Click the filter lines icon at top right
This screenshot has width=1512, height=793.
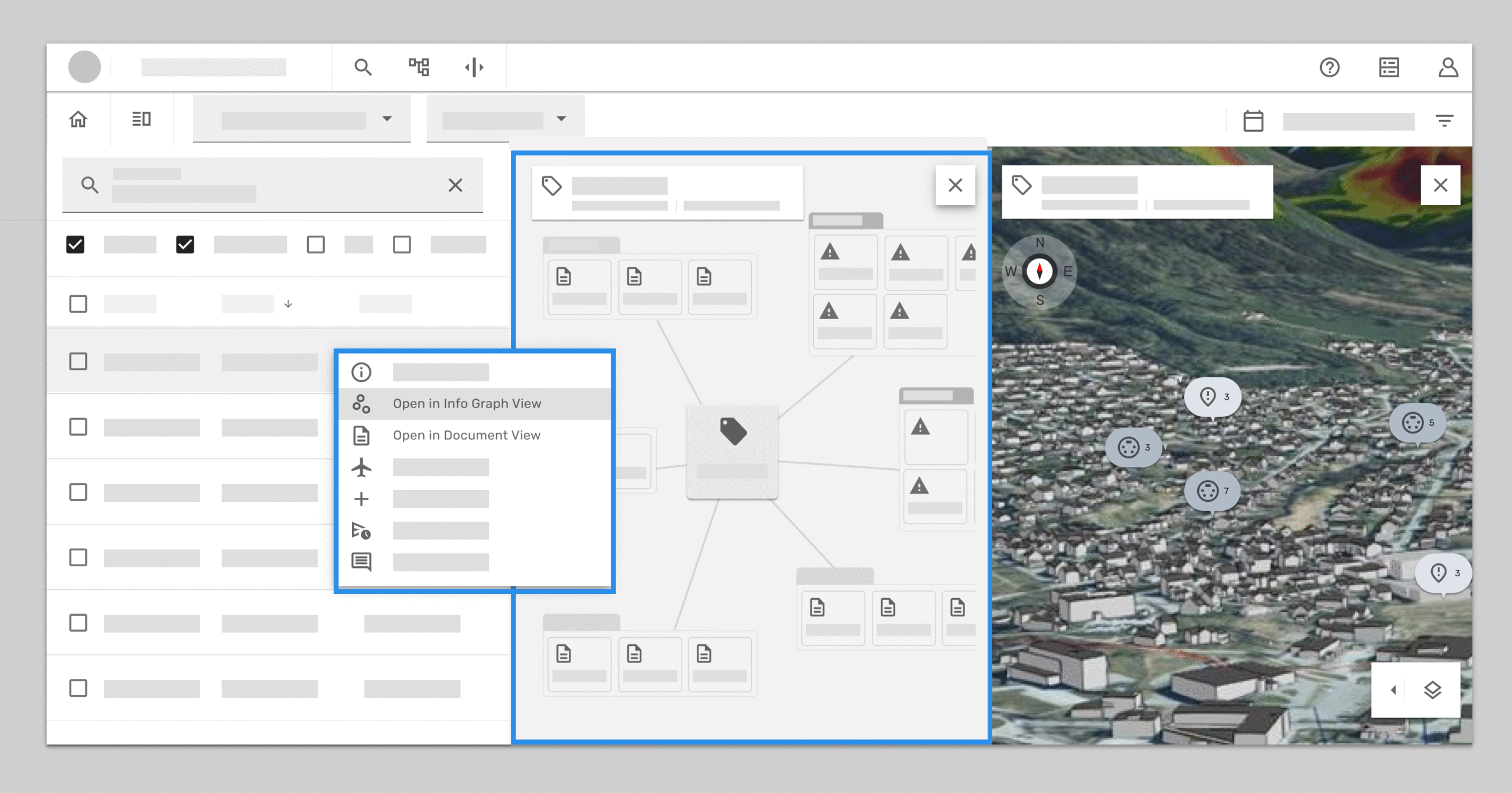(1444, 121)
